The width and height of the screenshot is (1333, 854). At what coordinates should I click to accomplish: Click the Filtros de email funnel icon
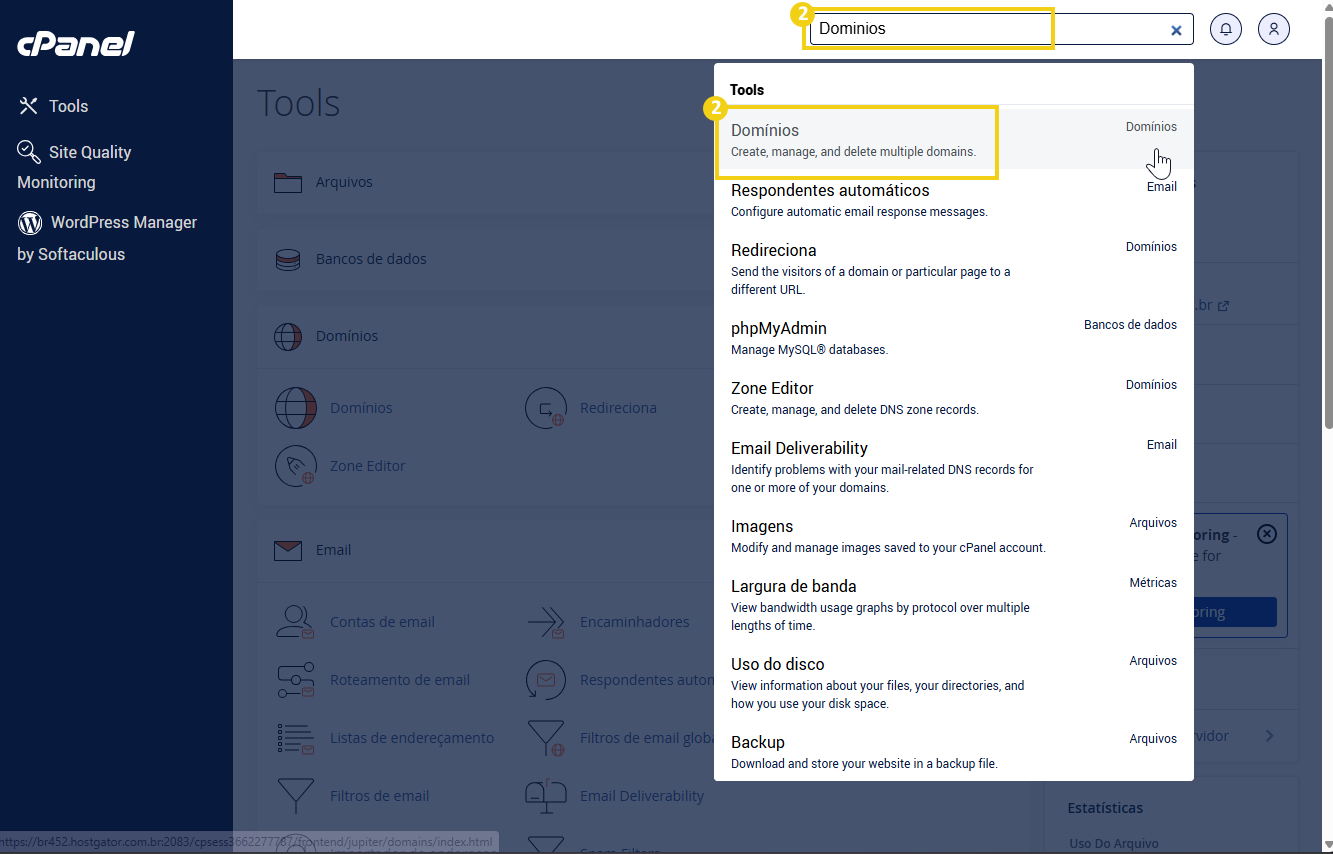(296, 795)
